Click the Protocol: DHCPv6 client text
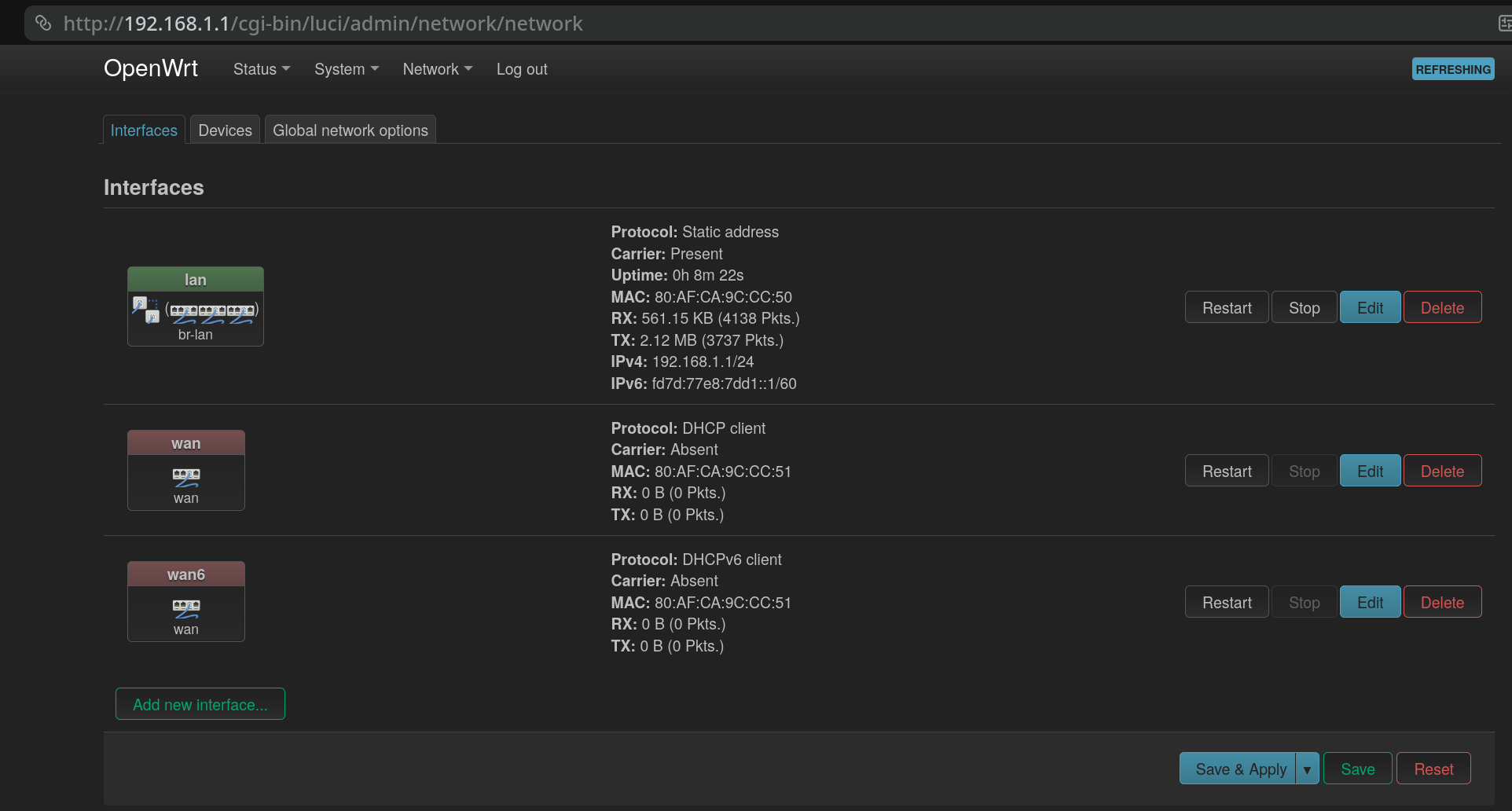1512x811 pixels. pos(696,560)
